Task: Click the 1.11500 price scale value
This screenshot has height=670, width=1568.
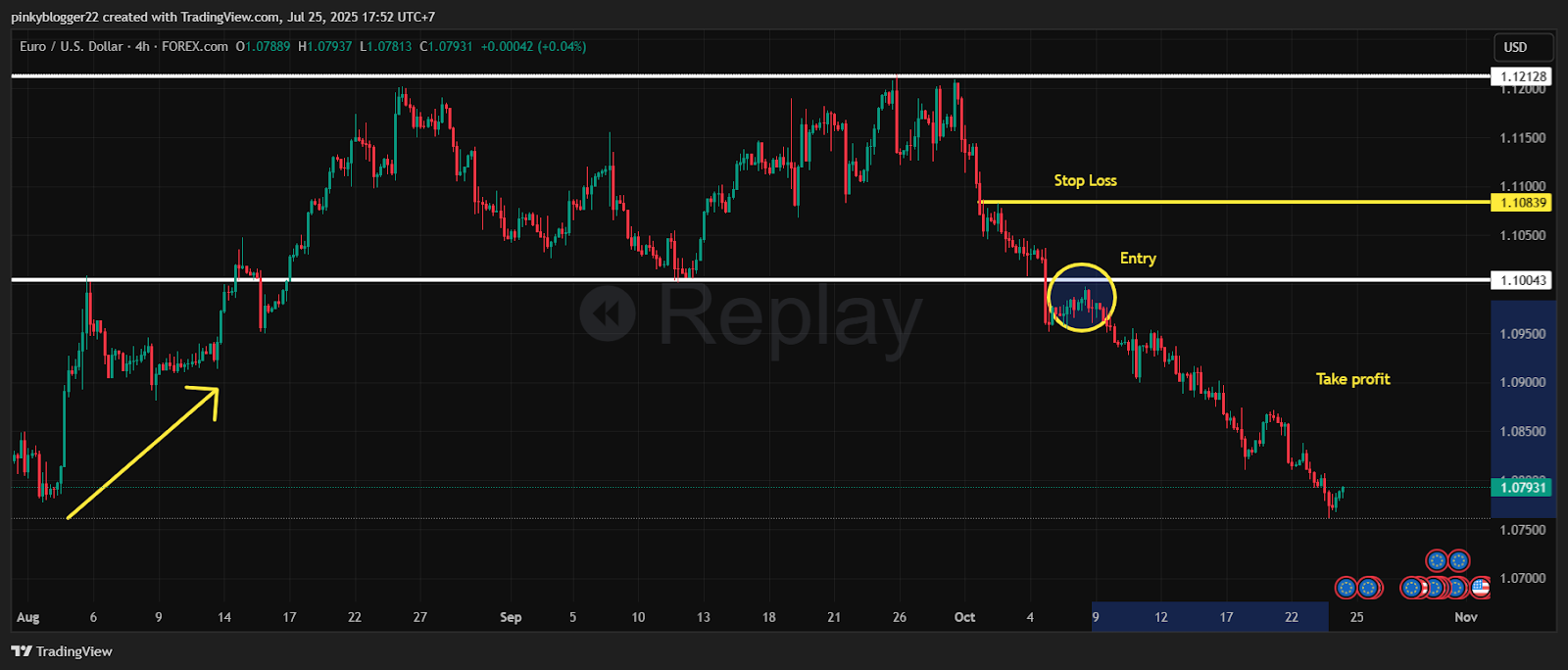Action: point(1523,138)
